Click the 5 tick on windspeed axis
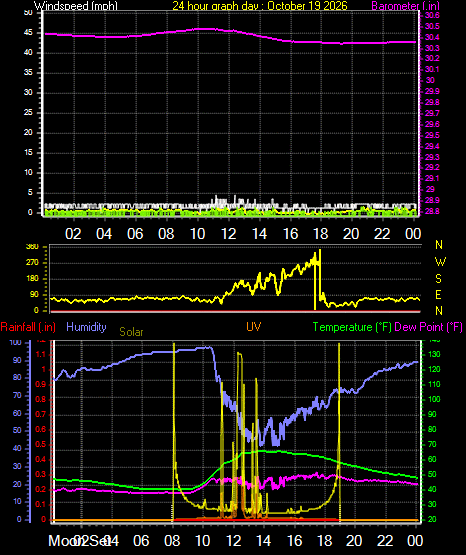The width and height of the screenshot is (466, 555). pyautogui.click(x=30, y=193)
